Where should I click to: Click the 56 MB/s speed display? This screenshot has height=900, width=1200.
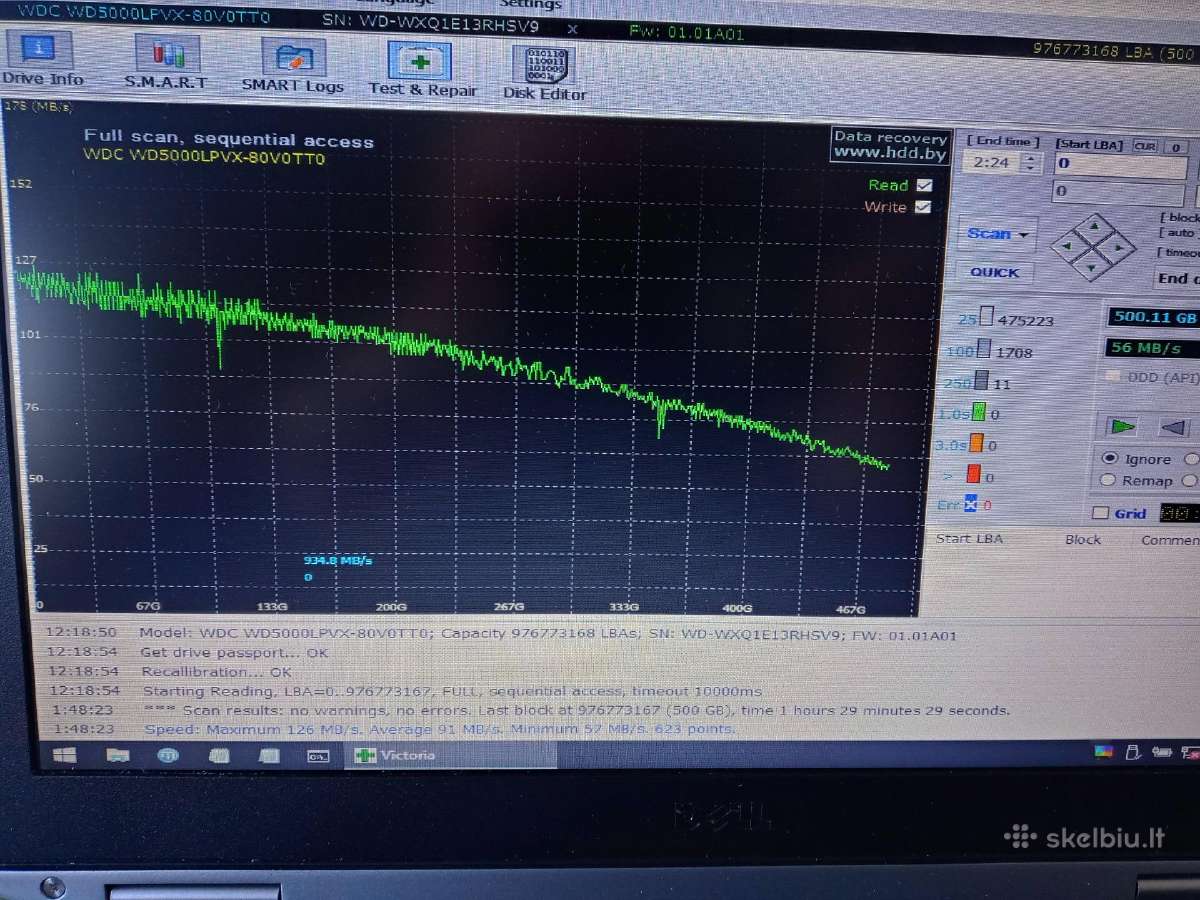tap(1153, 348)
